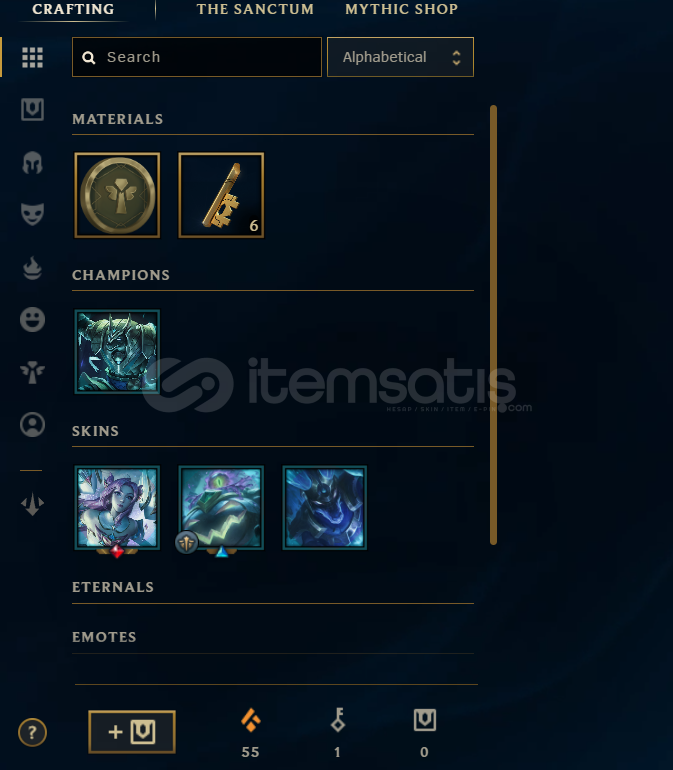Select the all-items grid filter icon
673x770 pixels.
(32, 57)
